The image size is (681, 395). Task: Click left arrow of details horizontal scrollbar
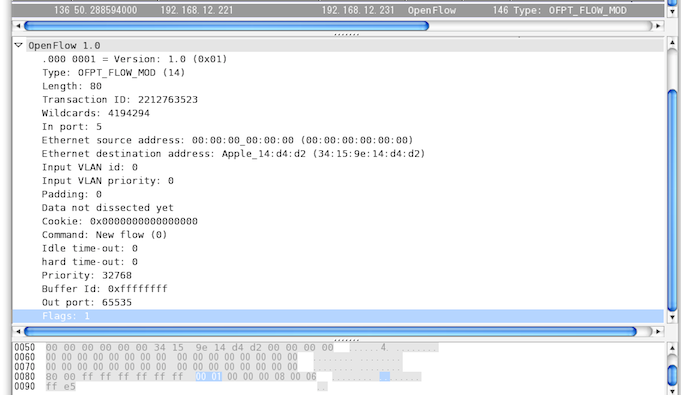pyautogui.click(x=18, y=332)
